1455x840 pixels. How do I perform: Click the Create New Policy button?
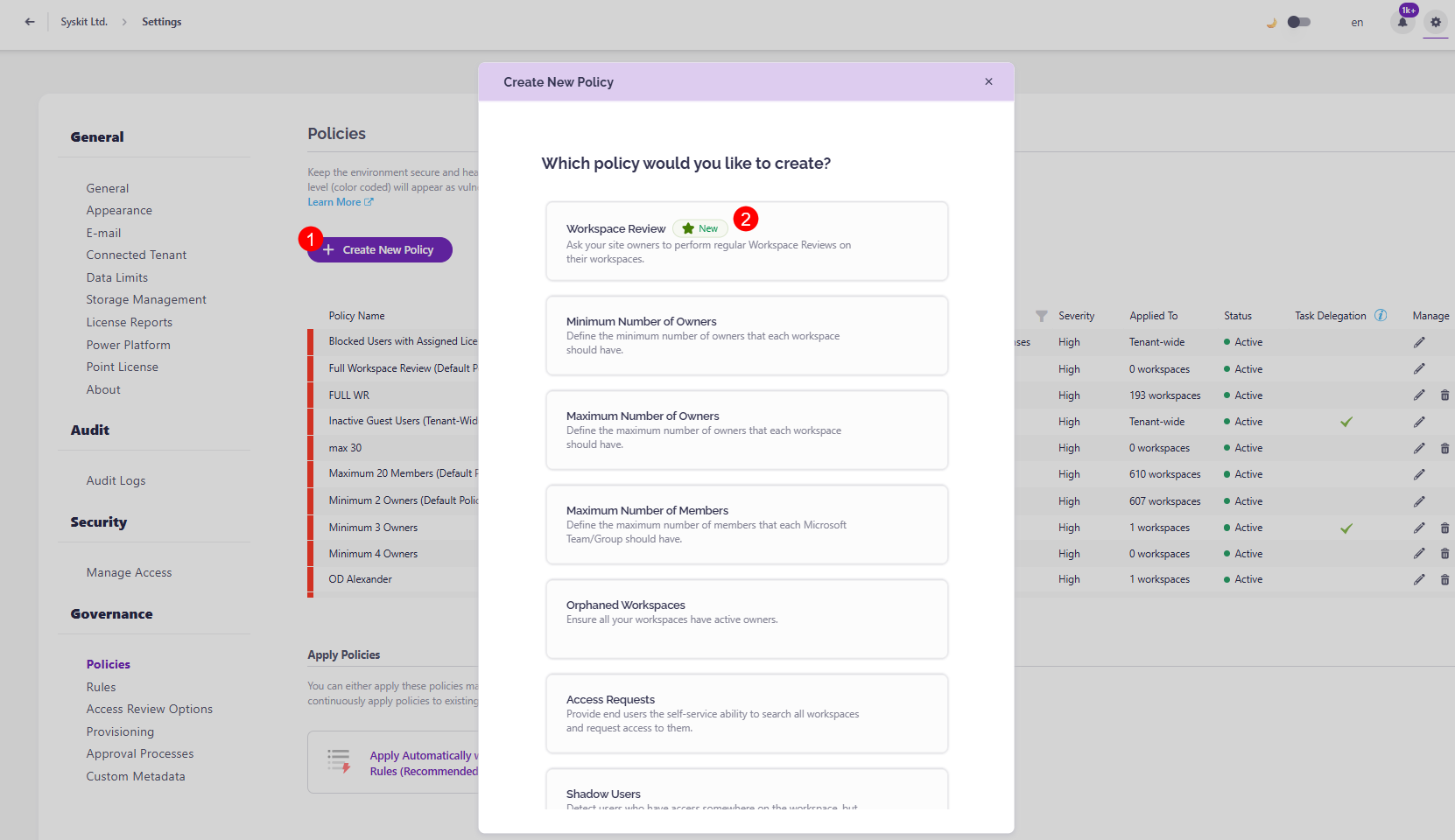point(379,249)
